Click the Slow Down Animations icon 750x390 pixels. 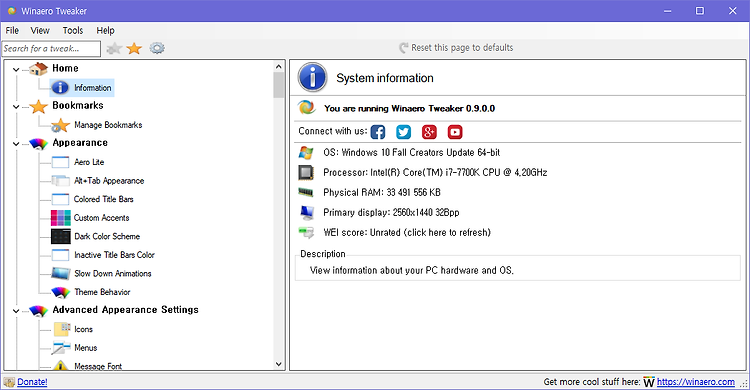[61, 274]
